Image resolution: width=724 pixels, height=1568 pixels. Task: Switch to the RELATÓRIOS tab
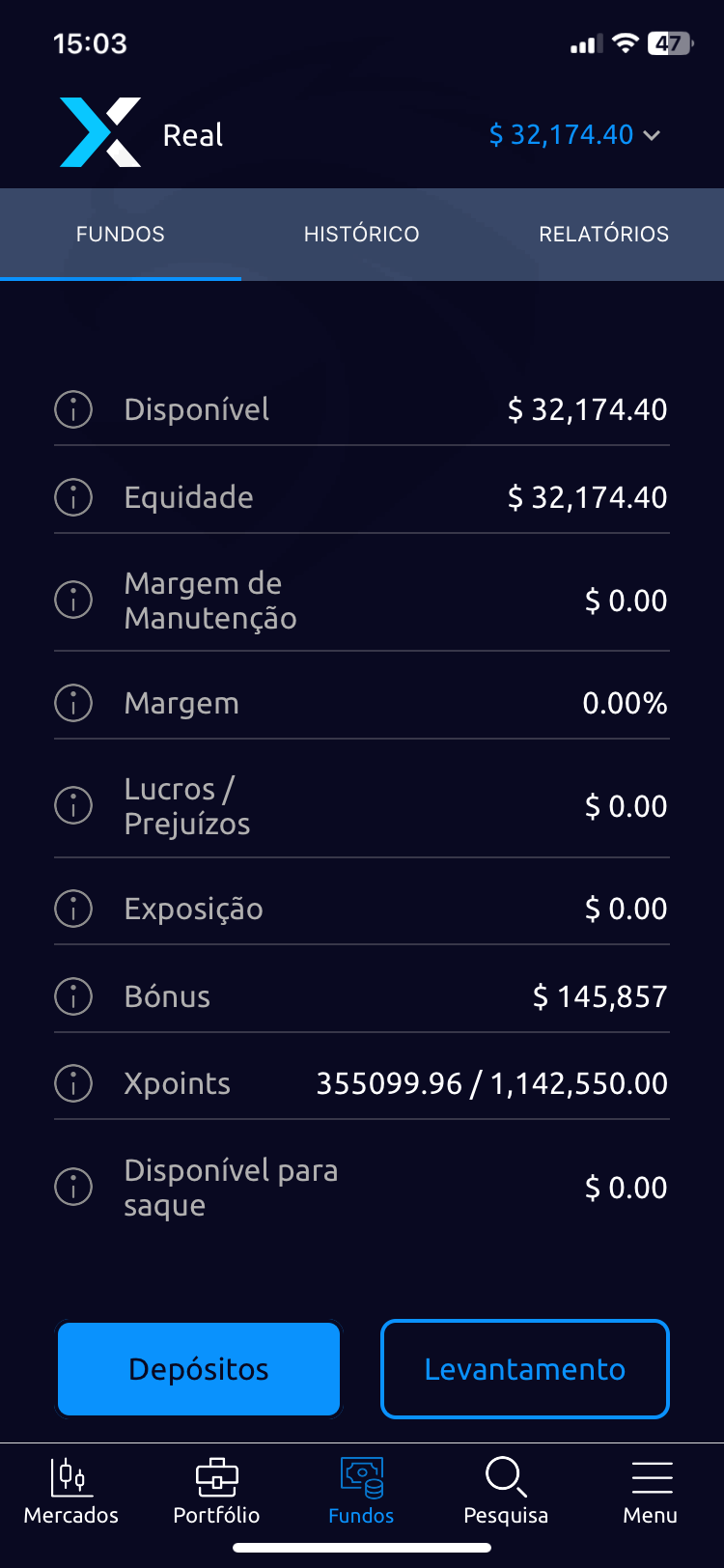coord(603,235)
